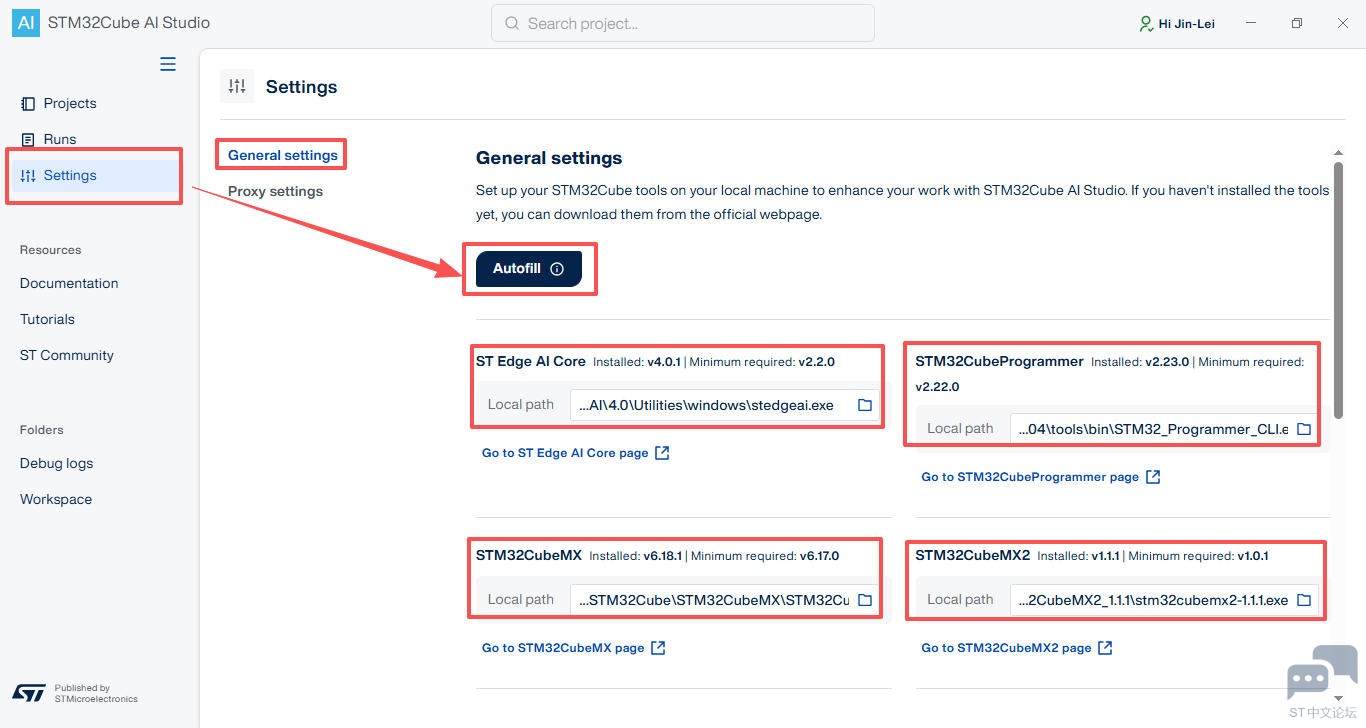Open the Debug logs folder
1366x728 pixels.
pos(56,463)
